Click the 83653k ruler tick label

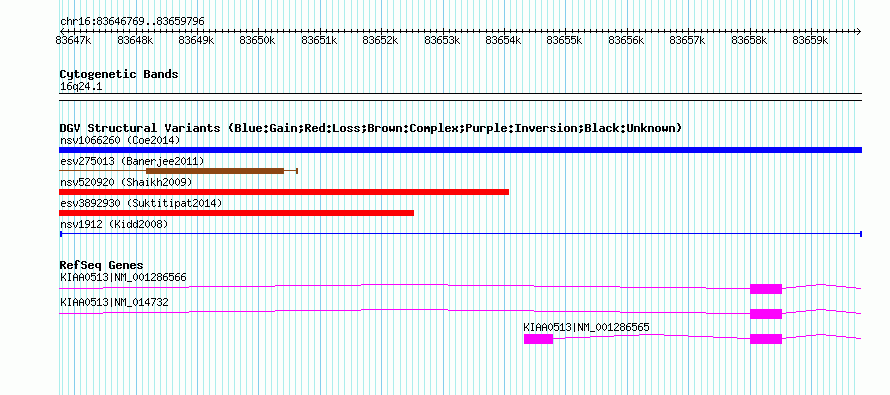442,40
